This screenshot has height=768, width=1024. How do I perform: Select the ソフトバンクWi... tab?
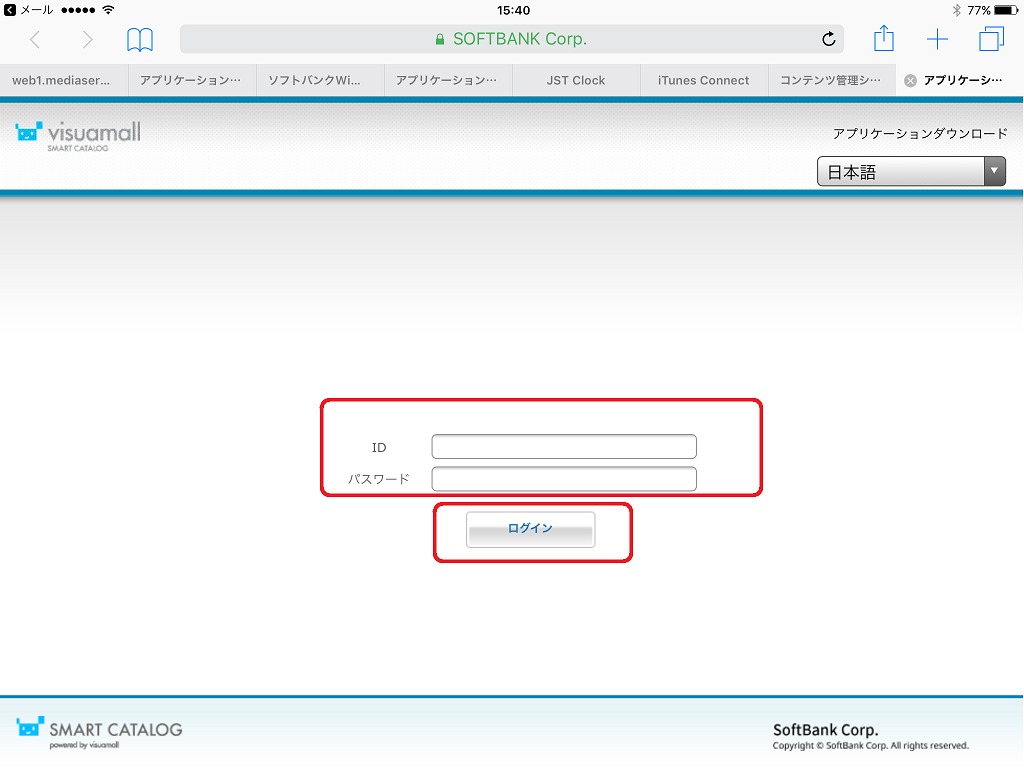click(320, 81)
